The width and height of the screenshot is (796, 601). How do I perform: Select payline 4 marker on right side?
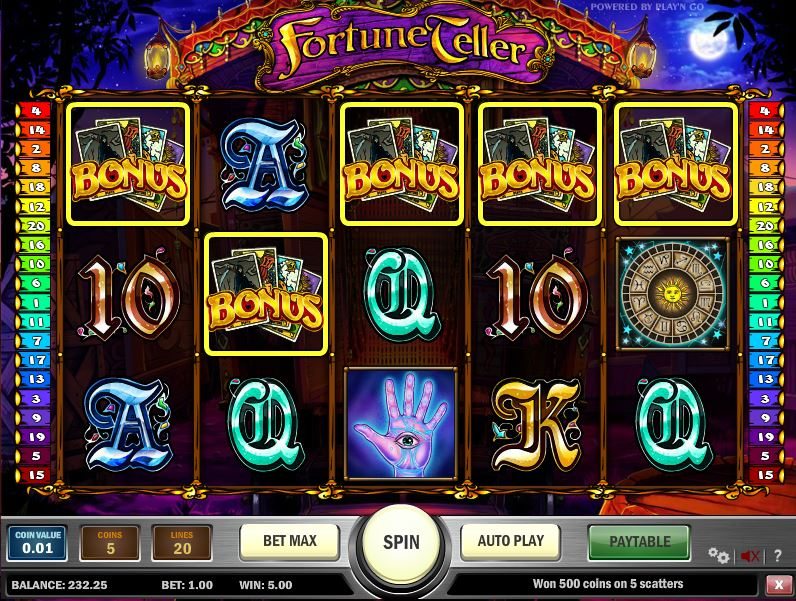coord(765,111)
